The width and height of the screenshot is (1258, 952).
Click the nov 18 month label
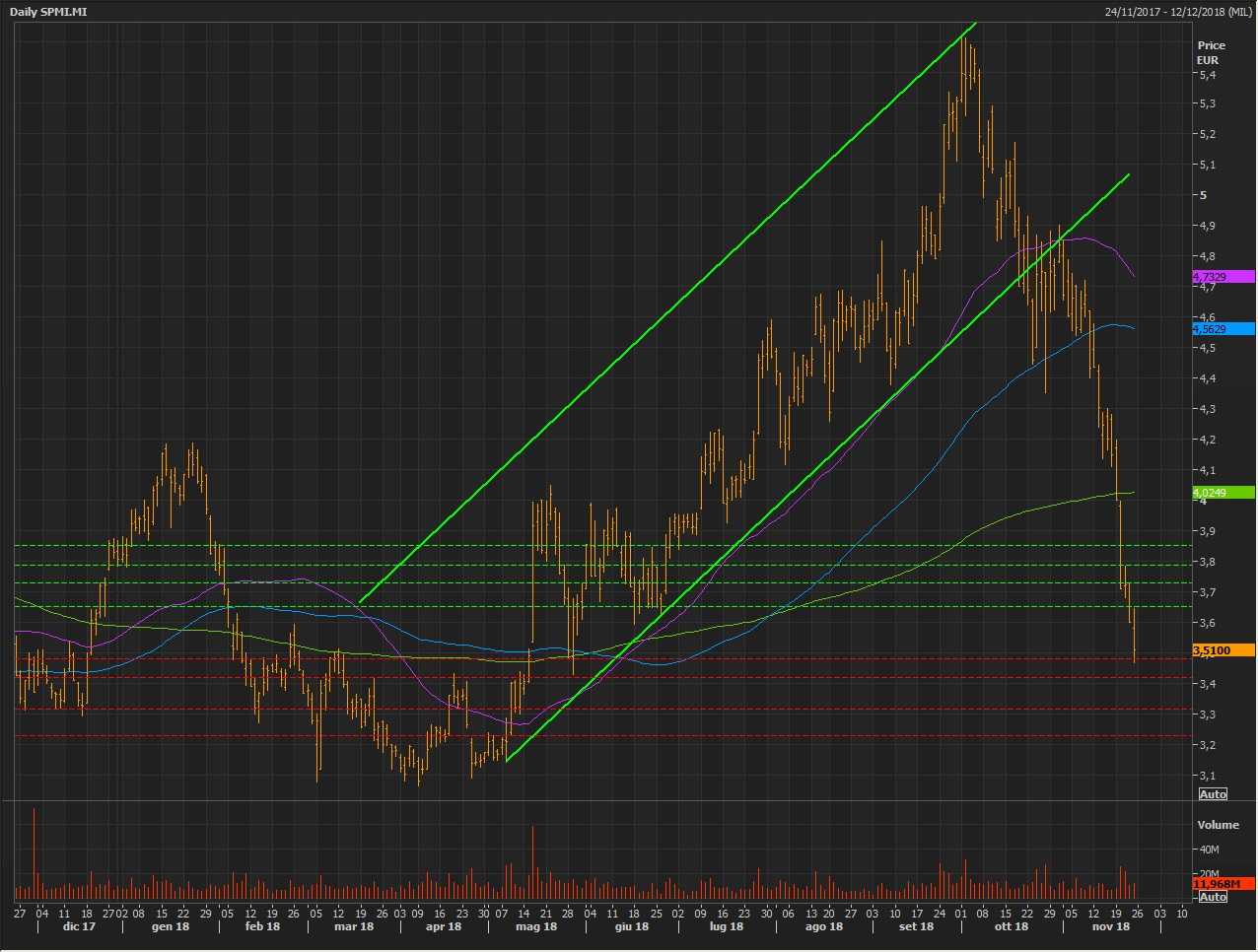[x=1110, y=926]
